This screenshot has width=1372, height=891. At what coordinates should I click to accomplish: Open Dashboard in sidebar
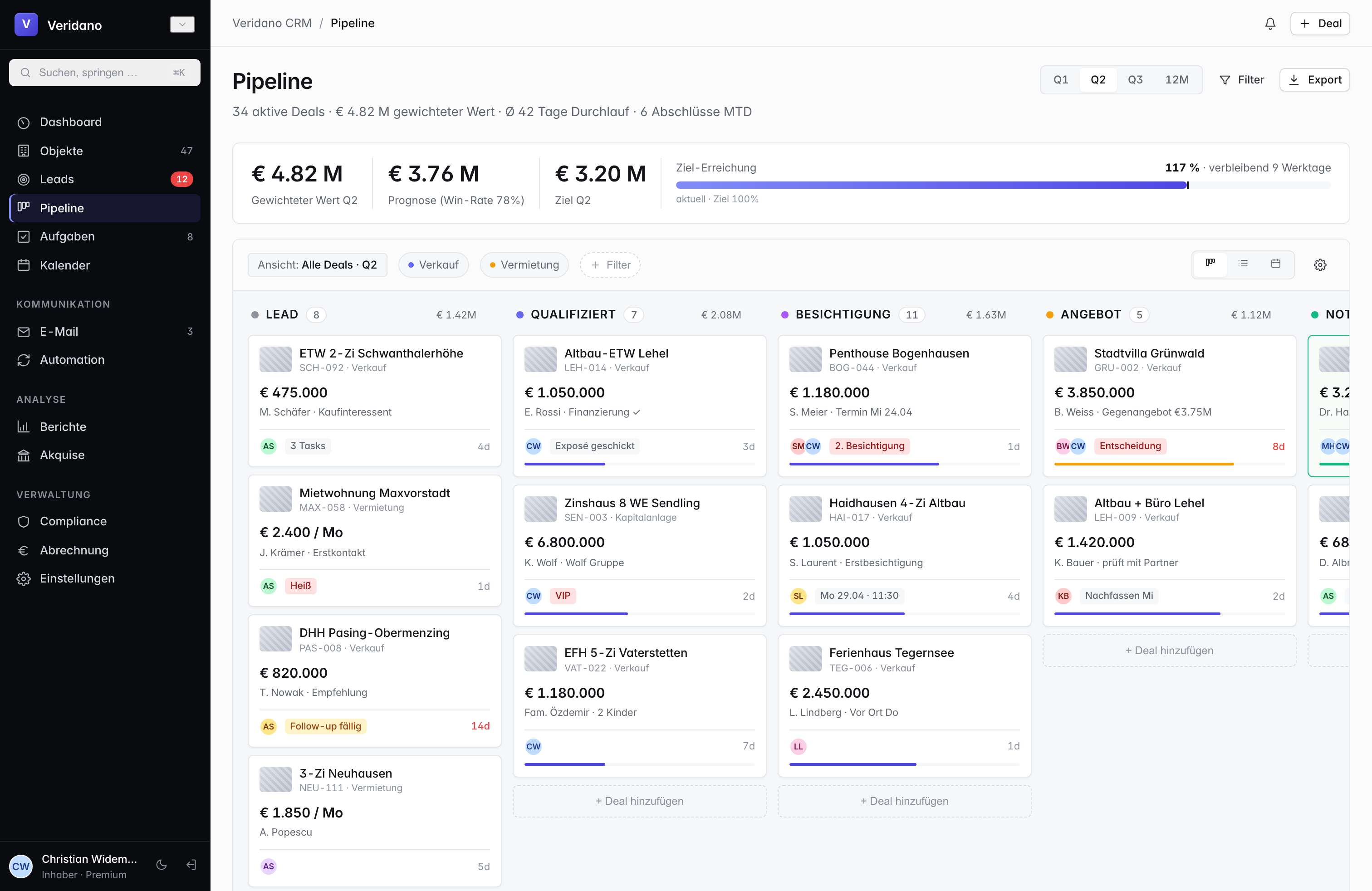tap(105, 122)
